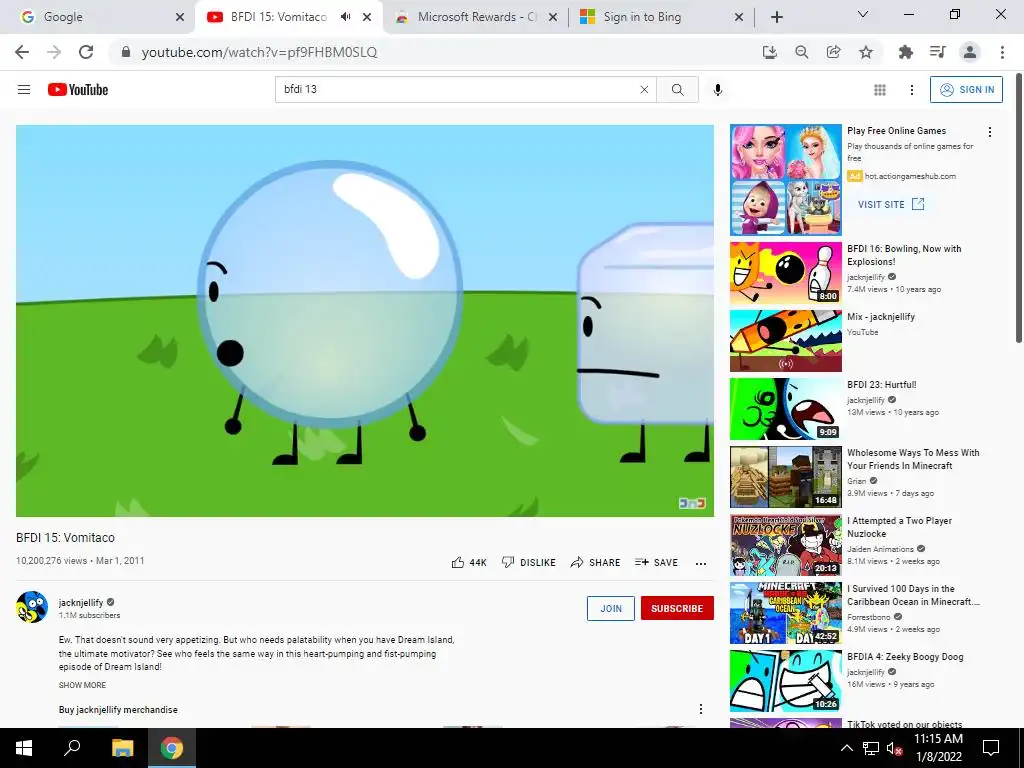The image size is (1024, 768).
Task: Open a new tab
Action: [x=776, y=17]
